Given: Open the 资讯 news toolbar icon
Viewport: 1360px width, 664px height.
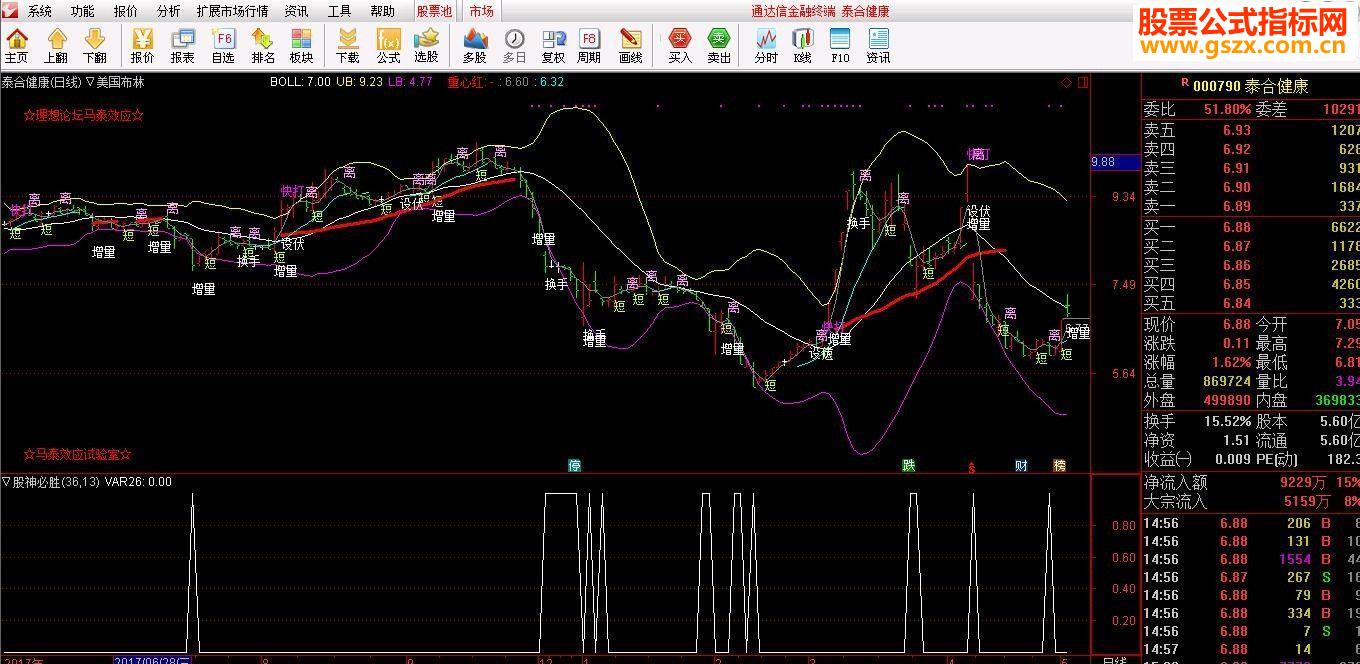Looking at the screenshot, I should tap(878, 46).
